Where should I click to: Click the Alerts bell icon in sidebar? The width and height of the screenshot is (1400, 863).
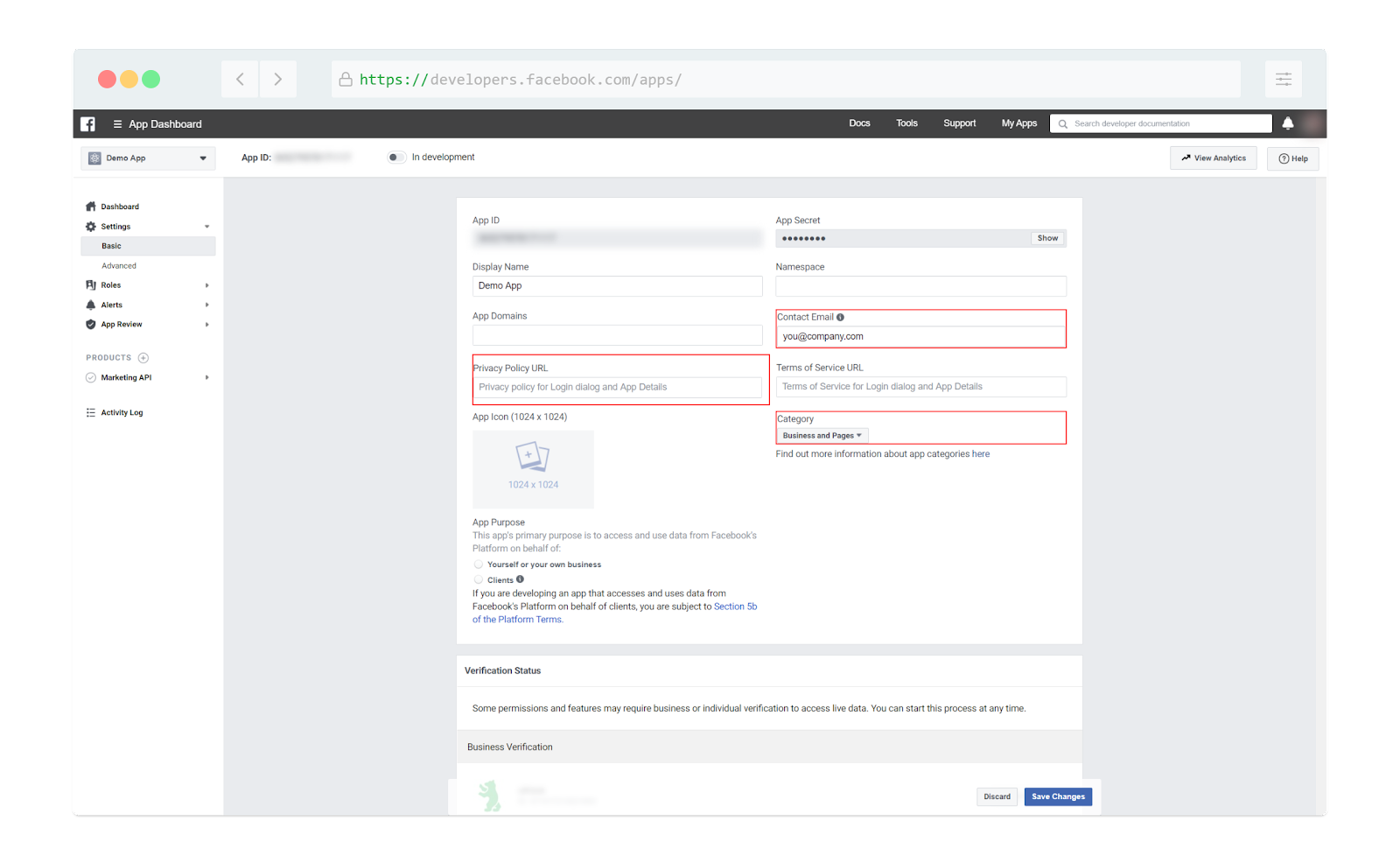coord(91,305)
